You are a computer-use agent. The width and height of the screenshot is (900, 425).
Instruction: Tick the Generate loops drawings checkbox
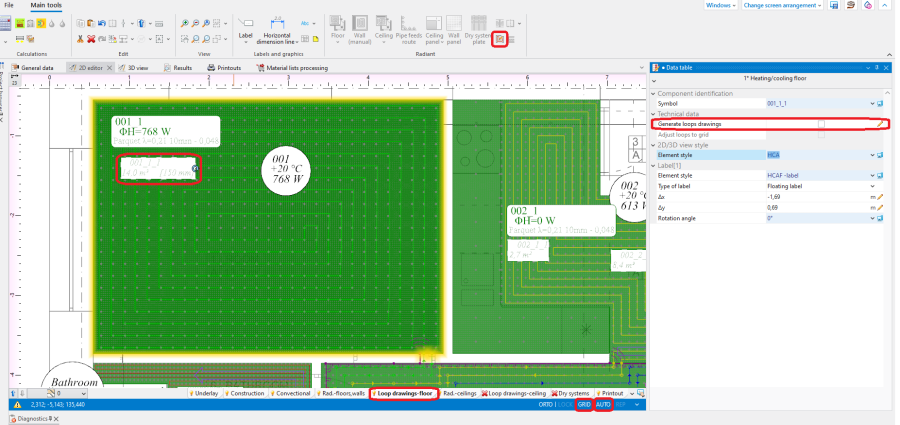coord(821,124)
